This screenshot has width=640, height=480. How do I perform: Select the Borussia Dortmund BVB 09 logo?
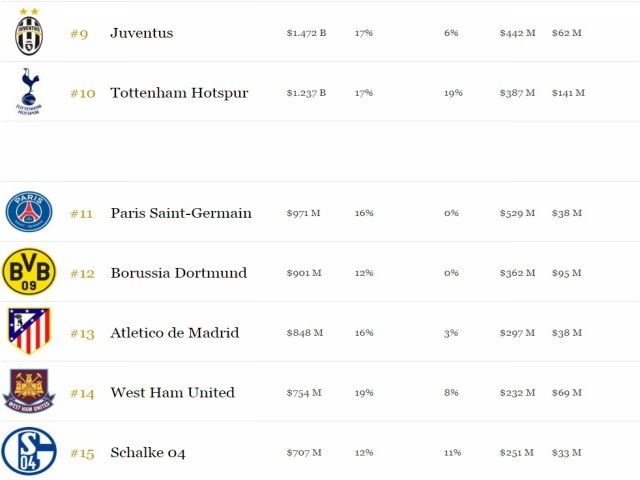(x=29, y=271)
